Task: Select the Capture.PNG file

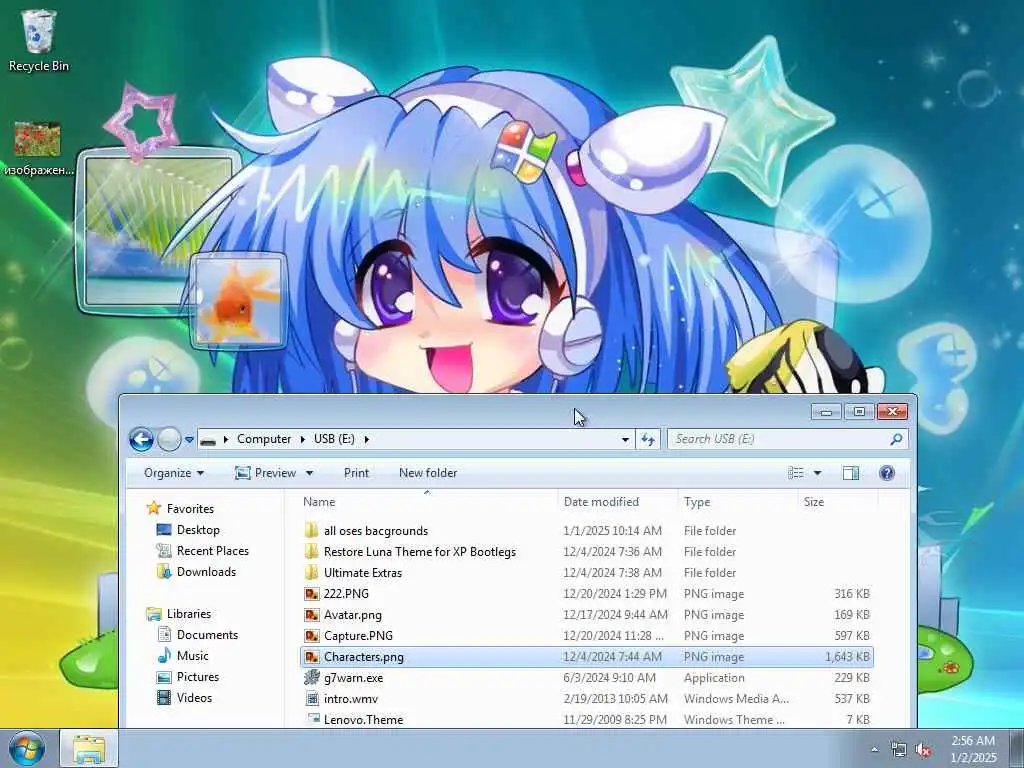Action: coord(586,635)
